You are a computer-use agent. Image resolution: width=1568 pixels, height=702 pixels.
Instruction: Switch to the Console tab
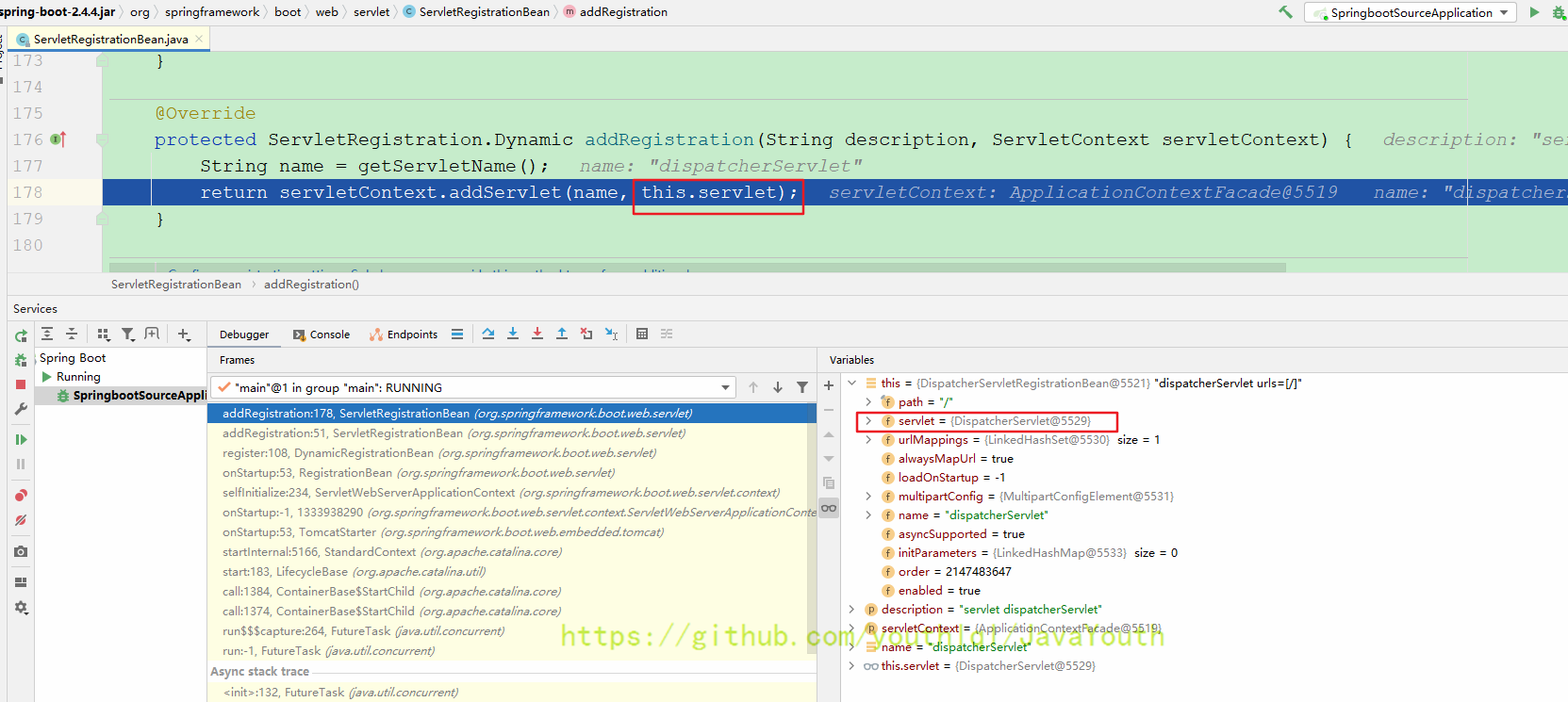pyautogui.click(x=322, y=335)
